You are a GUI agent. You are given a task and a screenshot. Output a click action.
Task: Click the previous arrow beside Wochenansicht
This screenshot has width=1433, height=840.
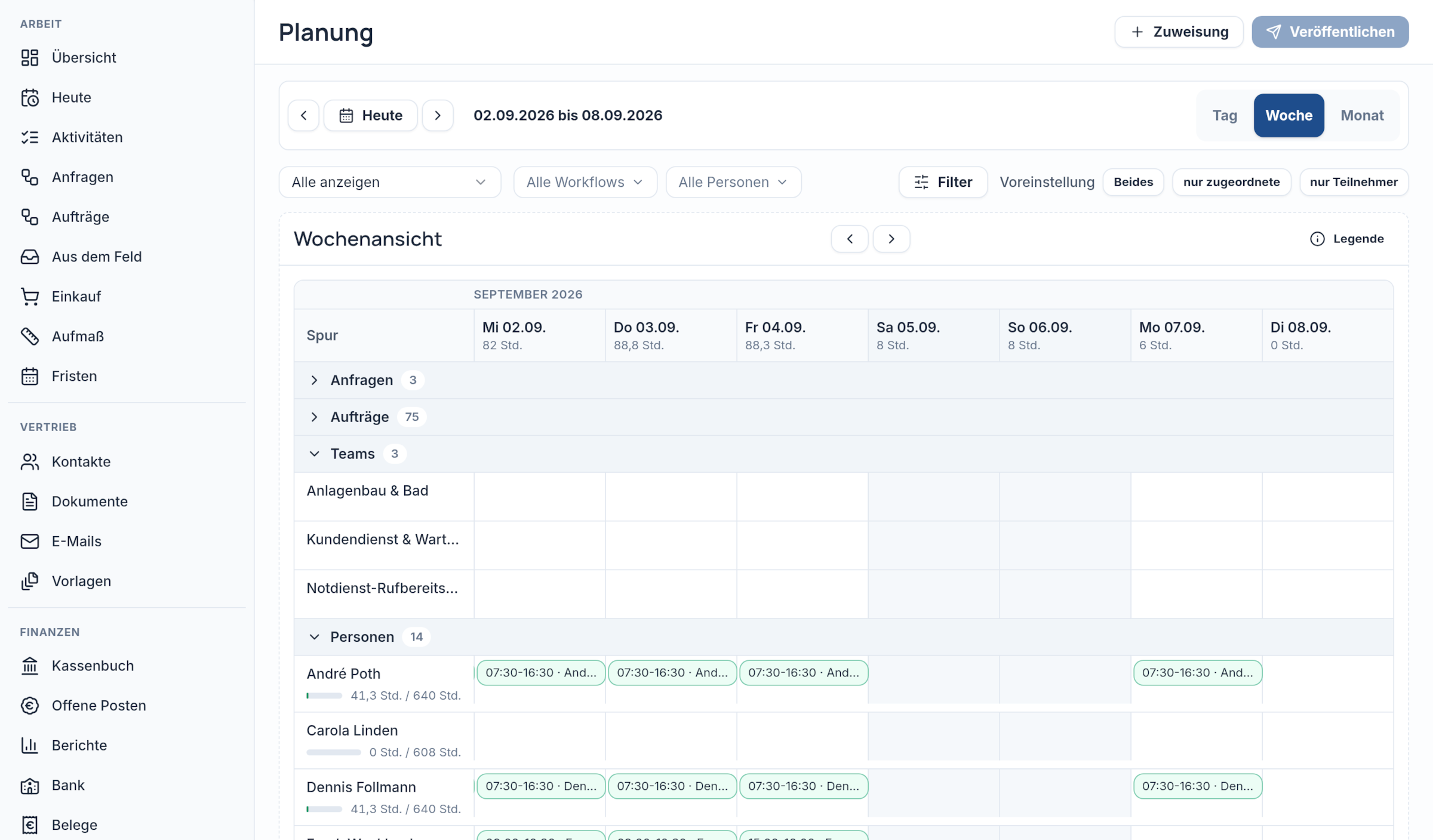point(850,239)
